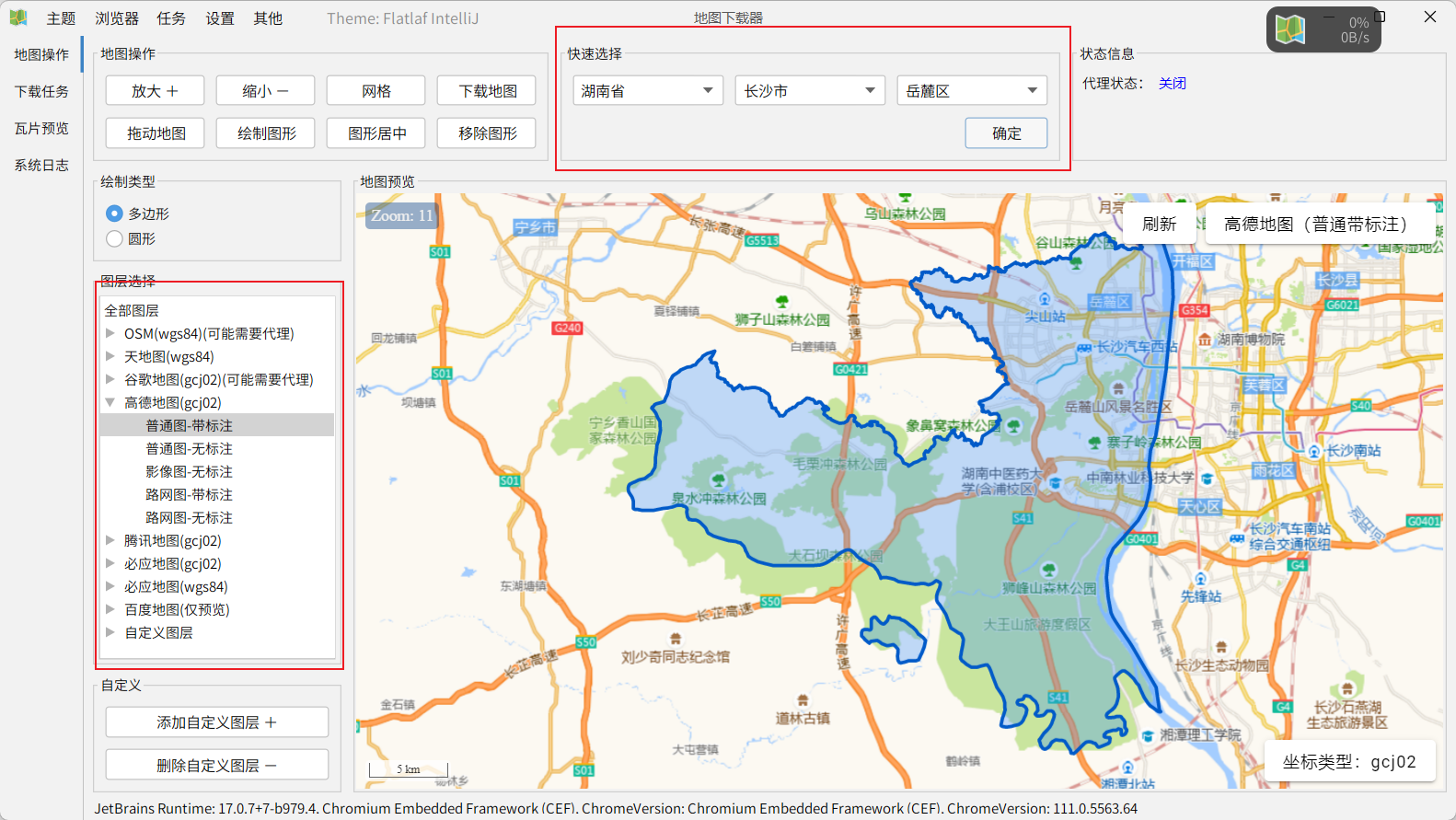Click the 添加自定义图层 + button
Viewport: 1456px width, 820px height.
point(216,722)
